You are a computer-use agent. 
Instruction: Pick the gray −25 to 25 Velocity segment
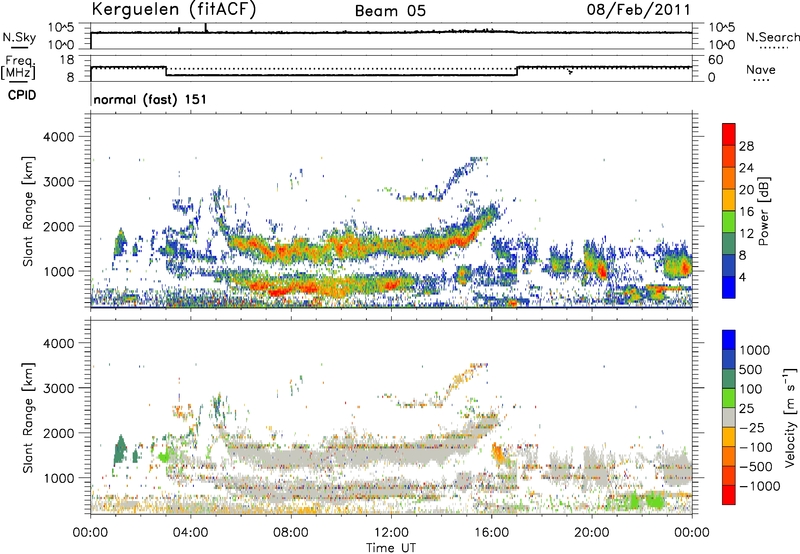pos(729,417)
